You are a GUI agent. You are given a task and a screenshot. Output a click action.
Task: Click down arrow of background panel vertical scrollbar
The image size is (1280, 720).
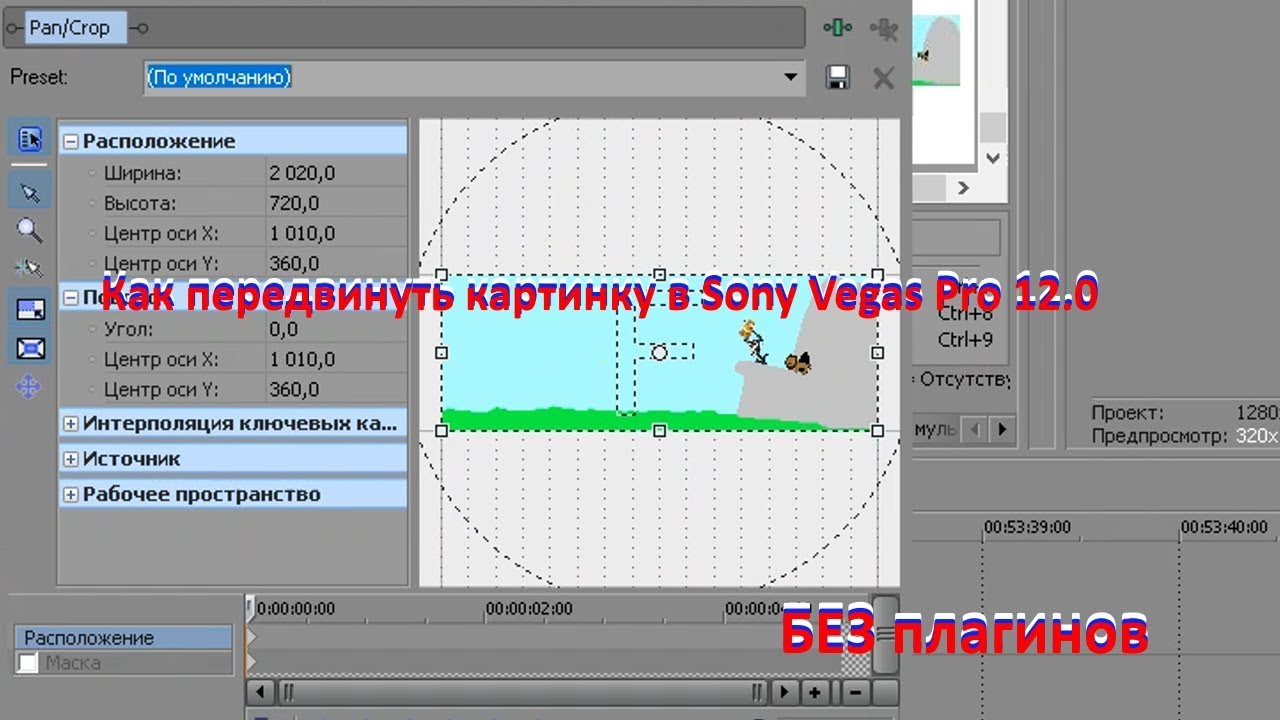[x=992, y=157]
